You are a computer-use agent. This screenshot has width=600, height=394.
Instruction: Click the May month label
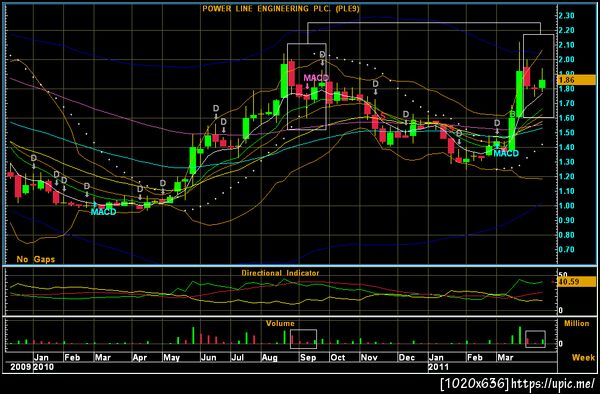(x=171, y=358)
